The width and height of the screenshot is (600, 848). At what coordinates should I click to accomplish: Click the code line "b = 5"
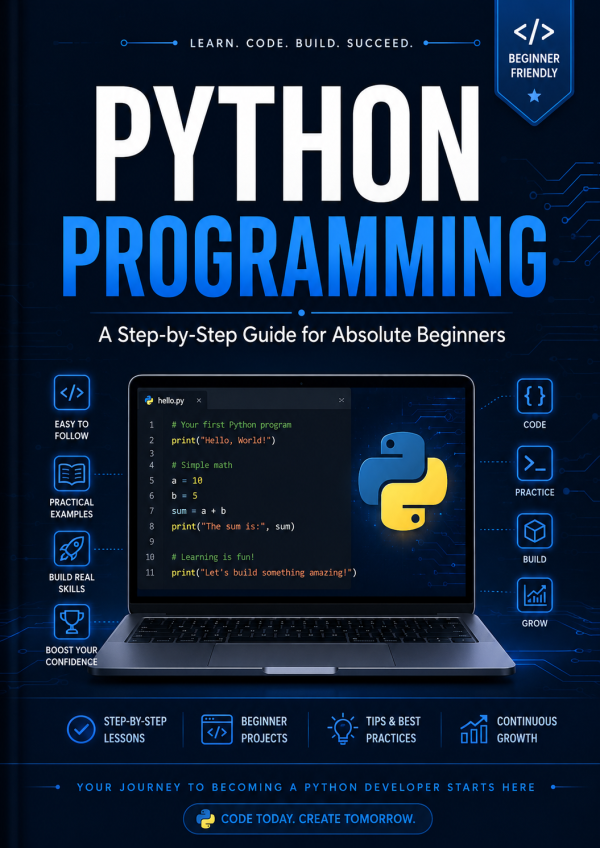(x=184, y=495)
